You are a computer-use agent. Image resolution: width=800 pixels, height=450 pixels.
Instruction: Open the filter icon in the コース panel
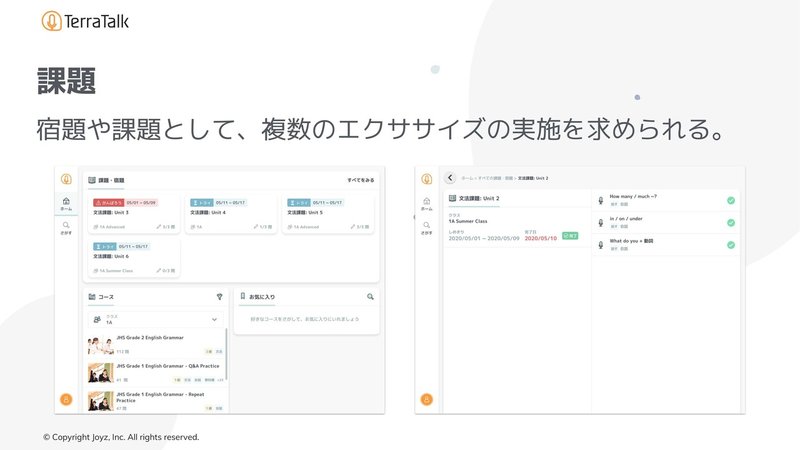coord(219,296)
